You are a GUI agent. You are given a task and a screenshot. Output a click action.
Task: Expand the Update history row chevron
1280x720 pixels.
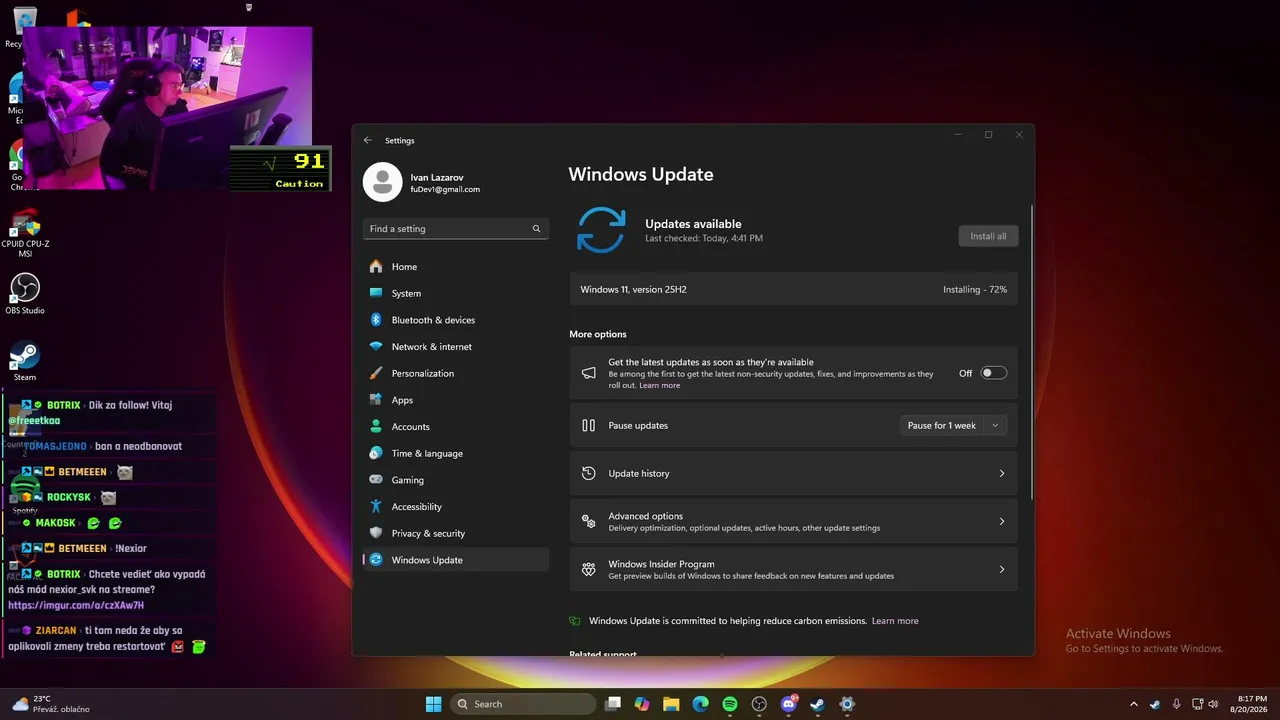(1001, 474)
